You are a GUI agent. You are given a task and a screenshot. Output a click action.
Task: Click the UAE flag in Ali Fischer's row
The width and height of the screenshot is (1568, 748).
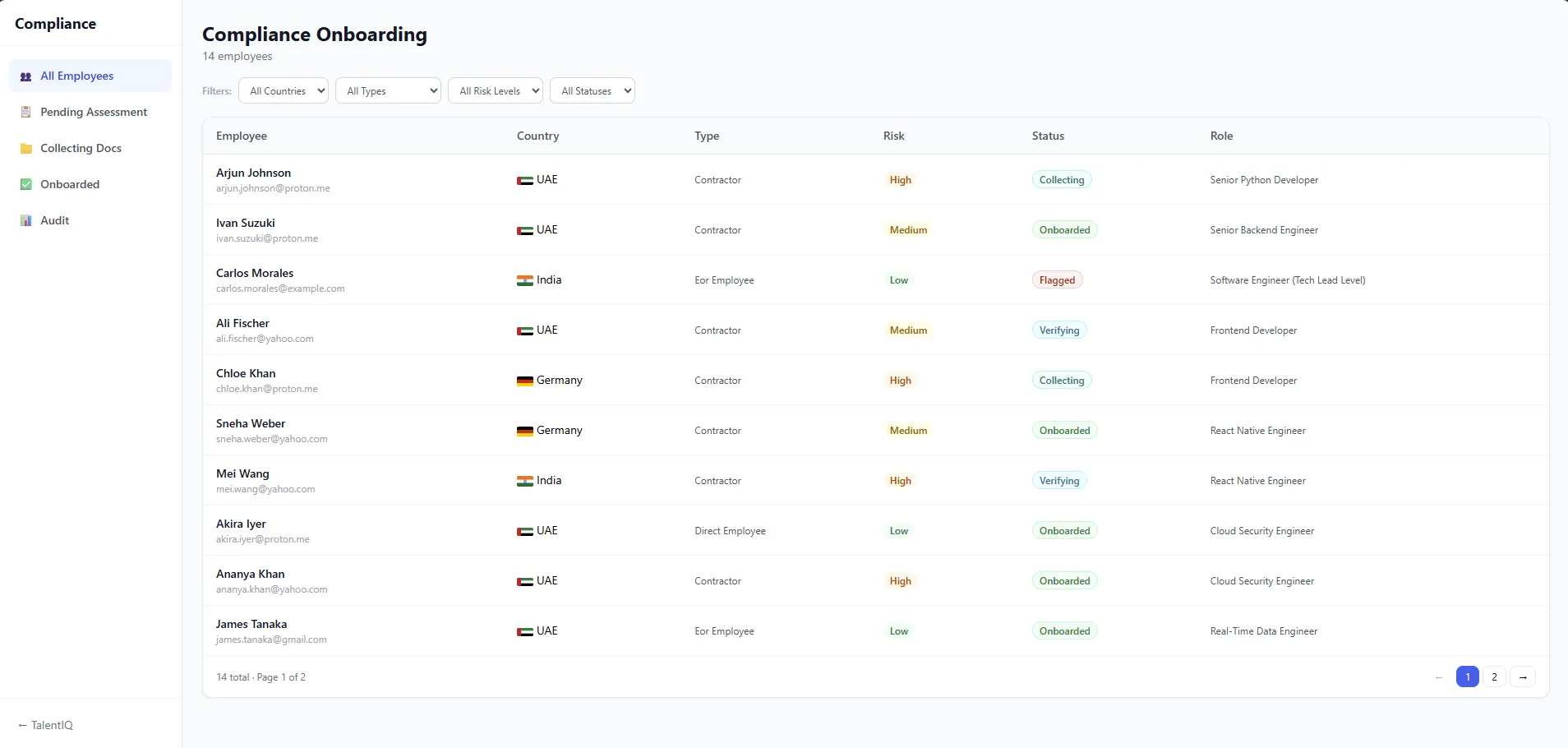[x=524, y=330]
